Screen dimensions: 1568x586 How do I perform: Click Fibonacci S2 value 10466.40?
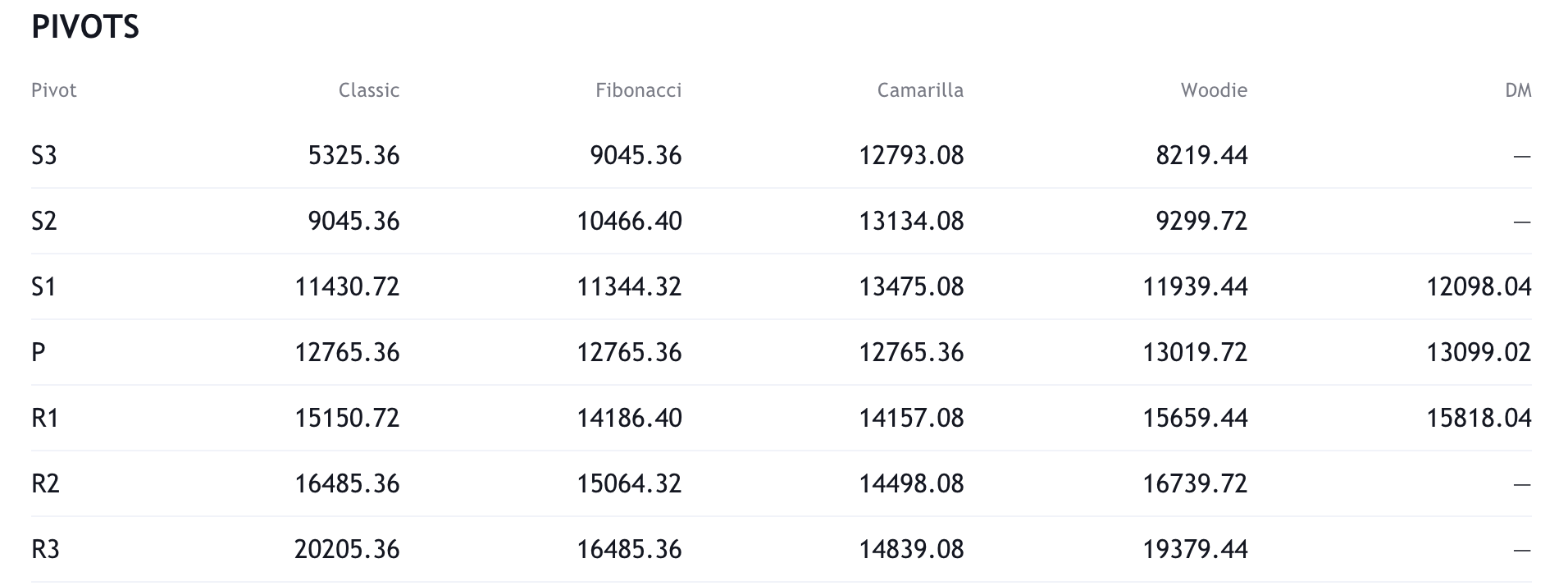click(629, 221)
